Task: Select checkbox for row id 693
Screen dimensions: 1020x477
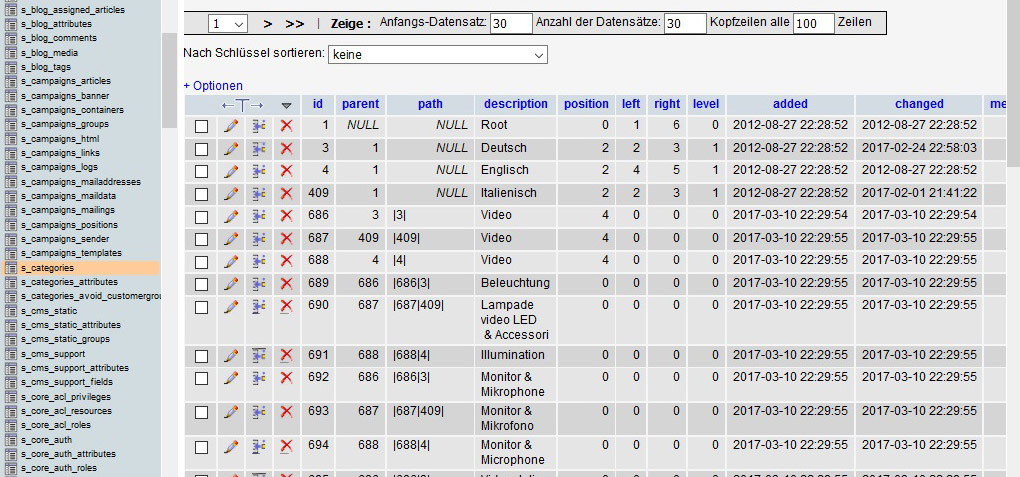Action: click(202, 413)
